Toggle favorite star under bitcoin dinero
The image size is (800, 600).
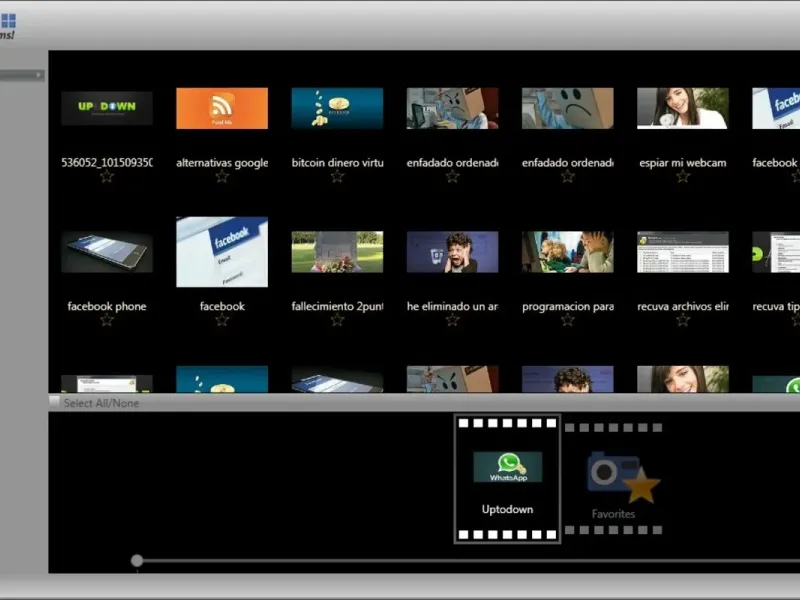pos(337,177)
